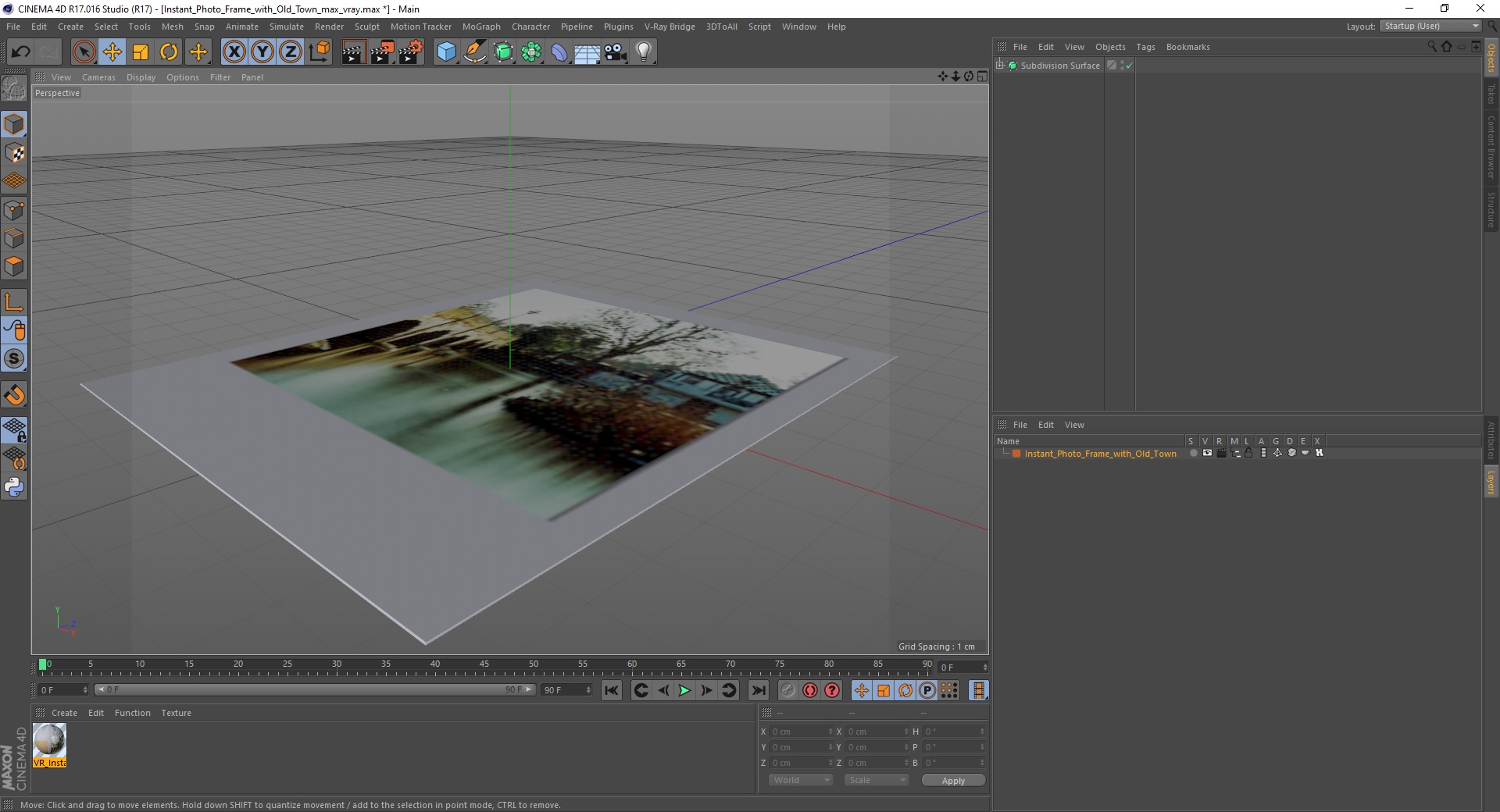Toggle X axis lock

coord(234,52)
